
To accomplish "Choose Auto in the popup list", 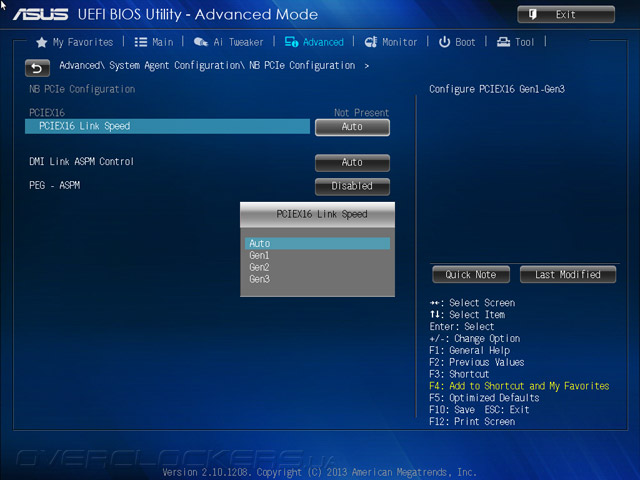I will click(x=317, y=244).
